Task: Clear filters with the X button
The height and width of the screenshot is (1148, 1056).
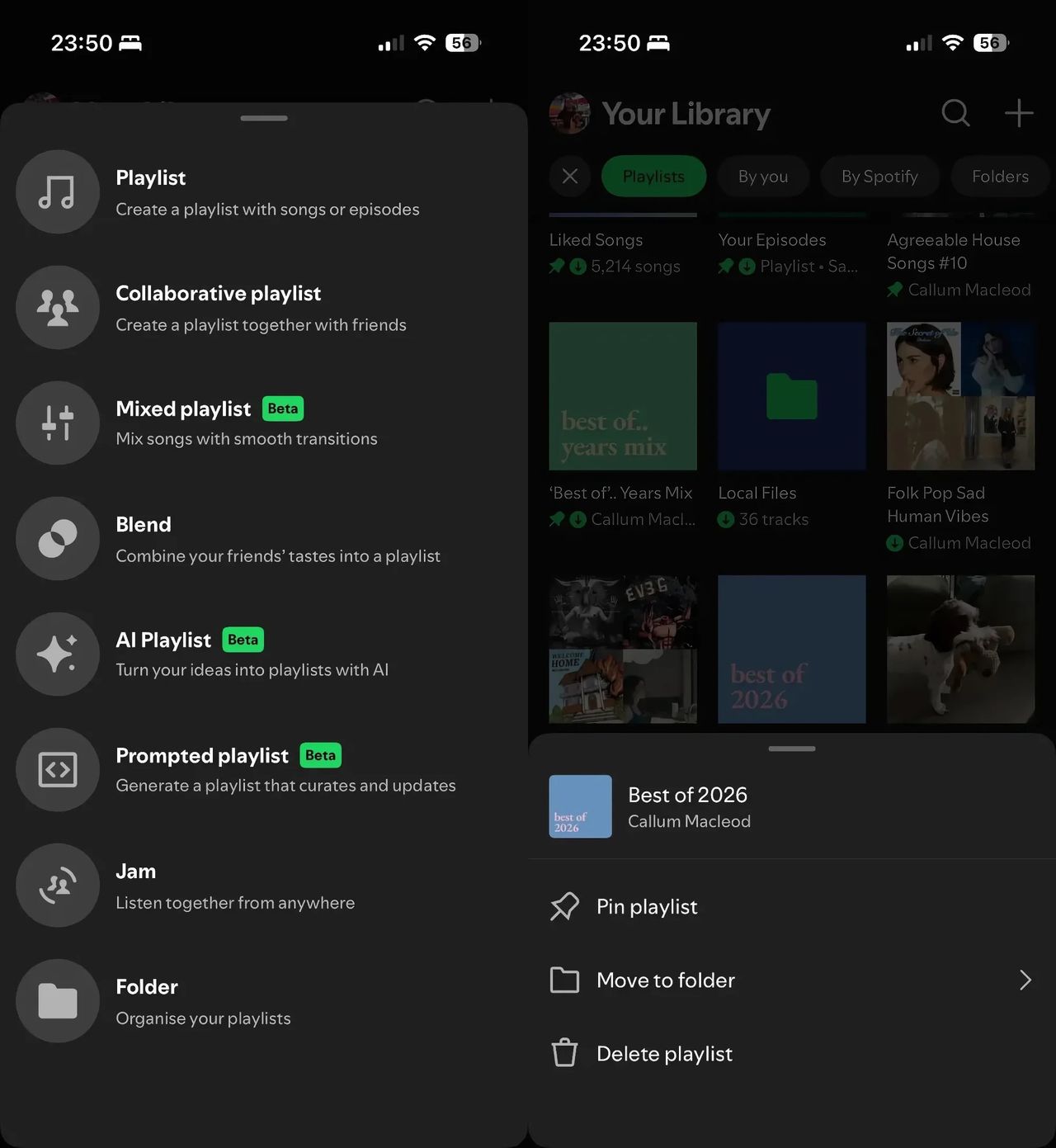Action: click(569, 176)
